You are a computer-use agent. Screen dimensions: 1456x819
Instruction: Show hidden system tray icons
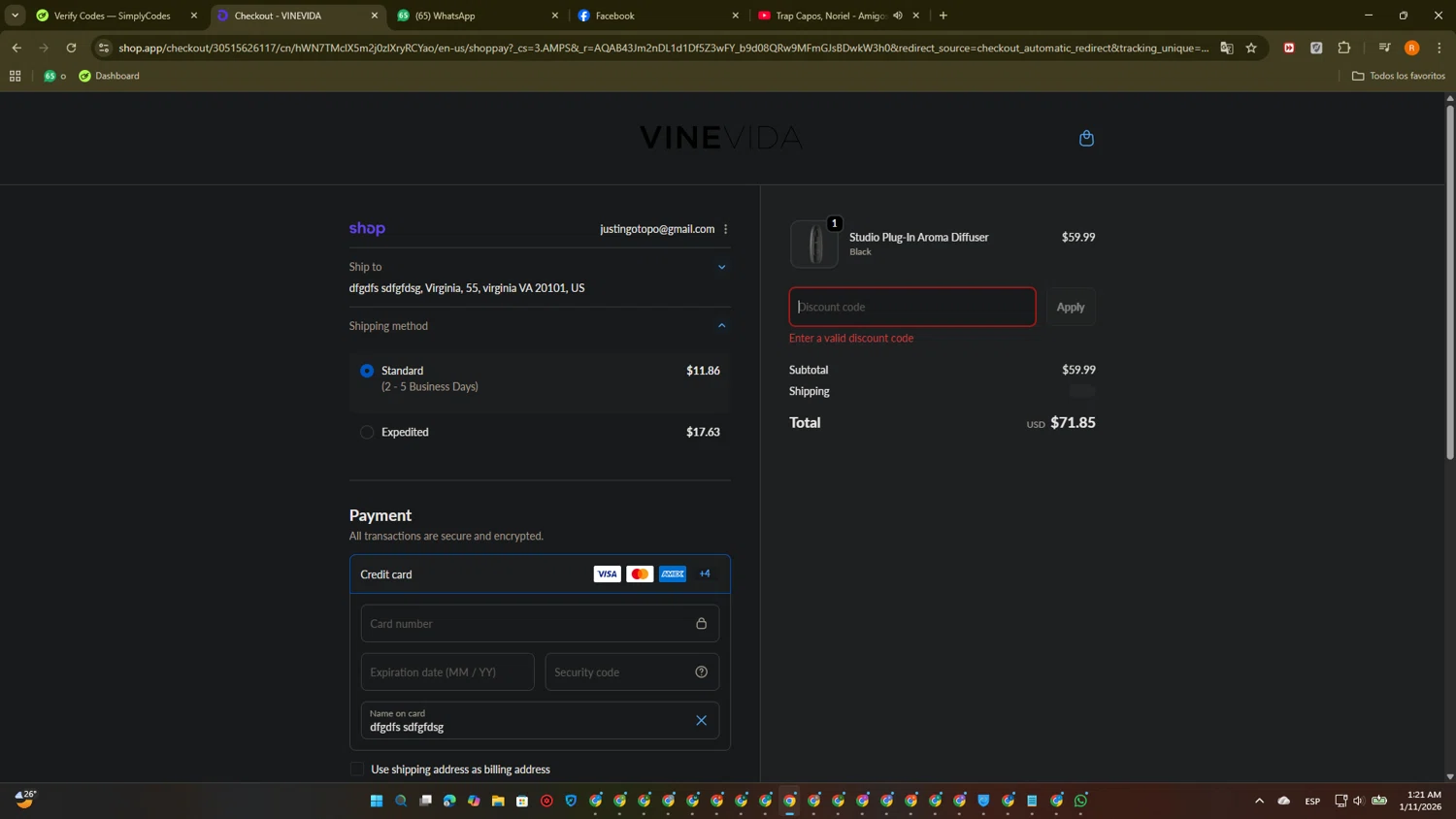[x=1259, y=801]
